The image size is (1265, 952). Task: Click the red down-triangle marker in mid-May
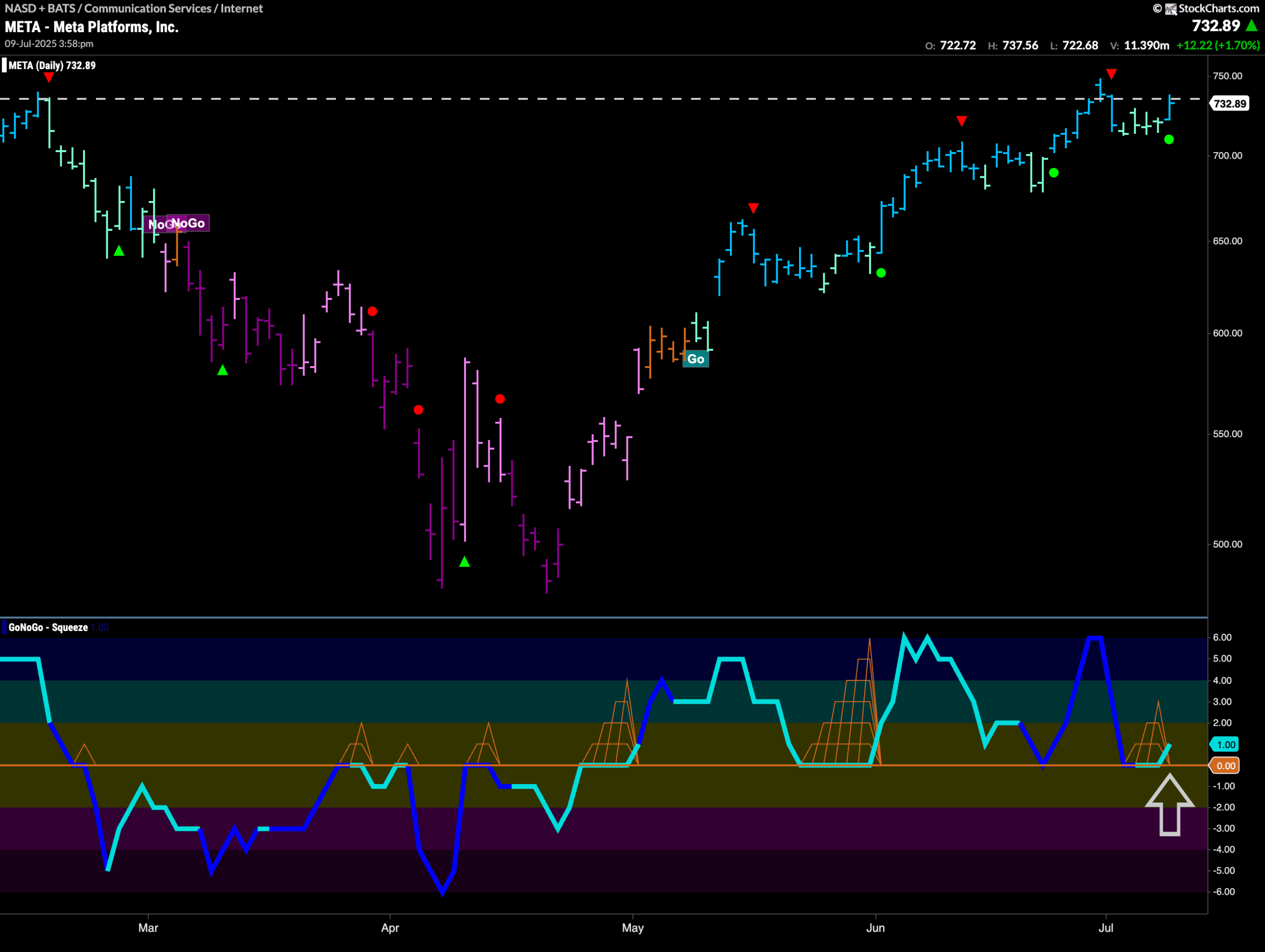[x=753, y=207]
